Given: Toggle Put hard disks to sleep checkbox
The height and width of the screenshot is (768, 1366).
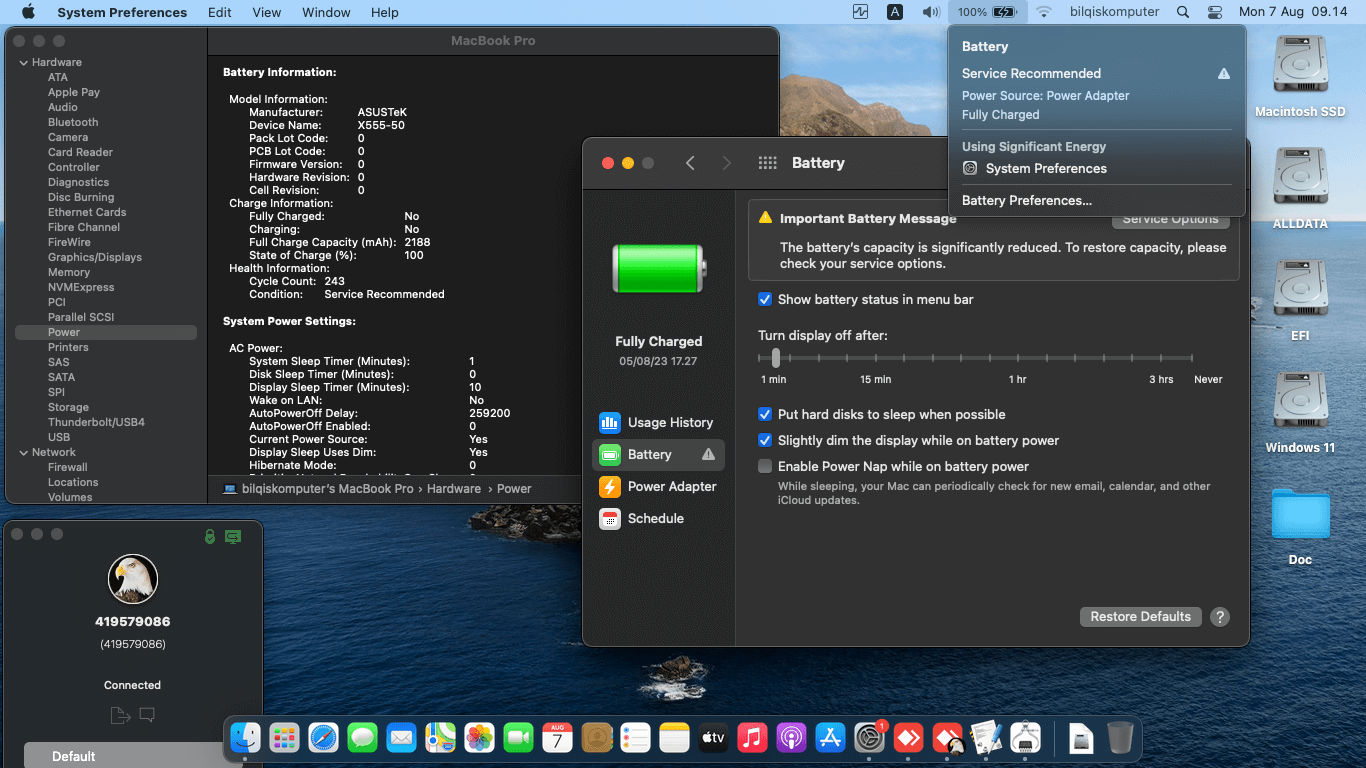Looking at the screenshot, I should 765,414.
